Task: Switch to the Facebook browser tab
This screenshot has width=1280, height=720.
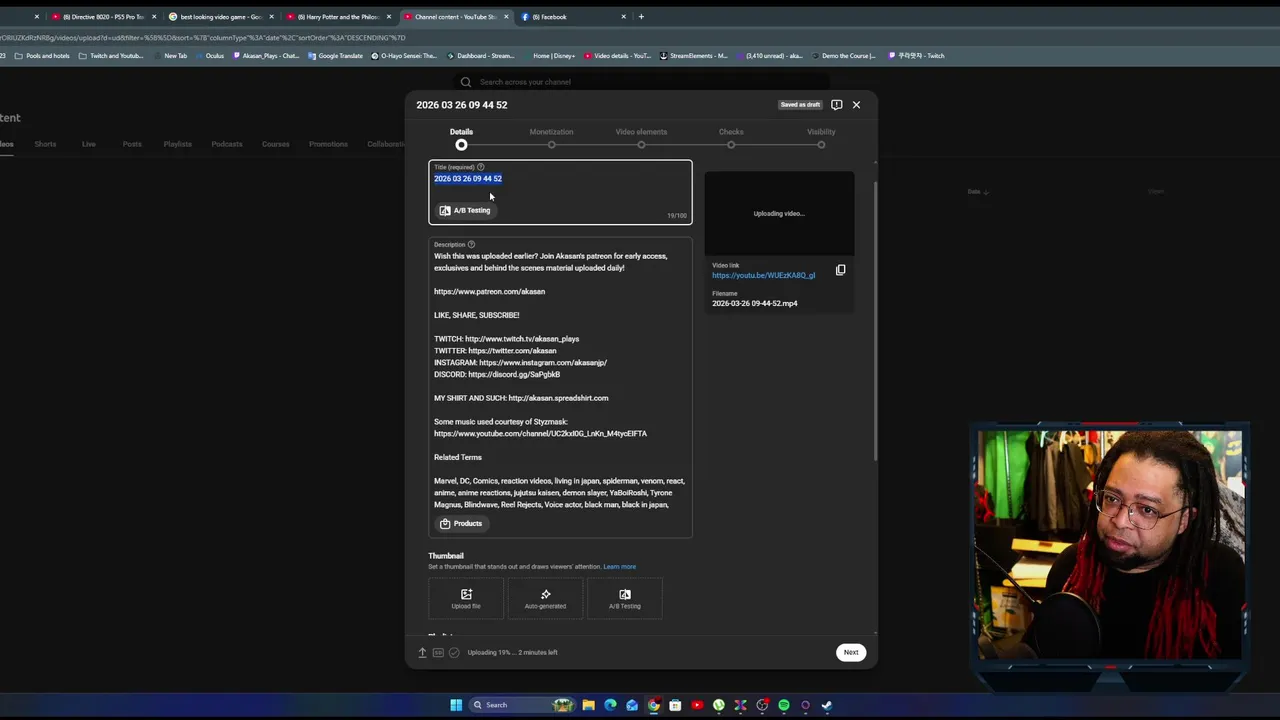Action: tap(572, 17)
